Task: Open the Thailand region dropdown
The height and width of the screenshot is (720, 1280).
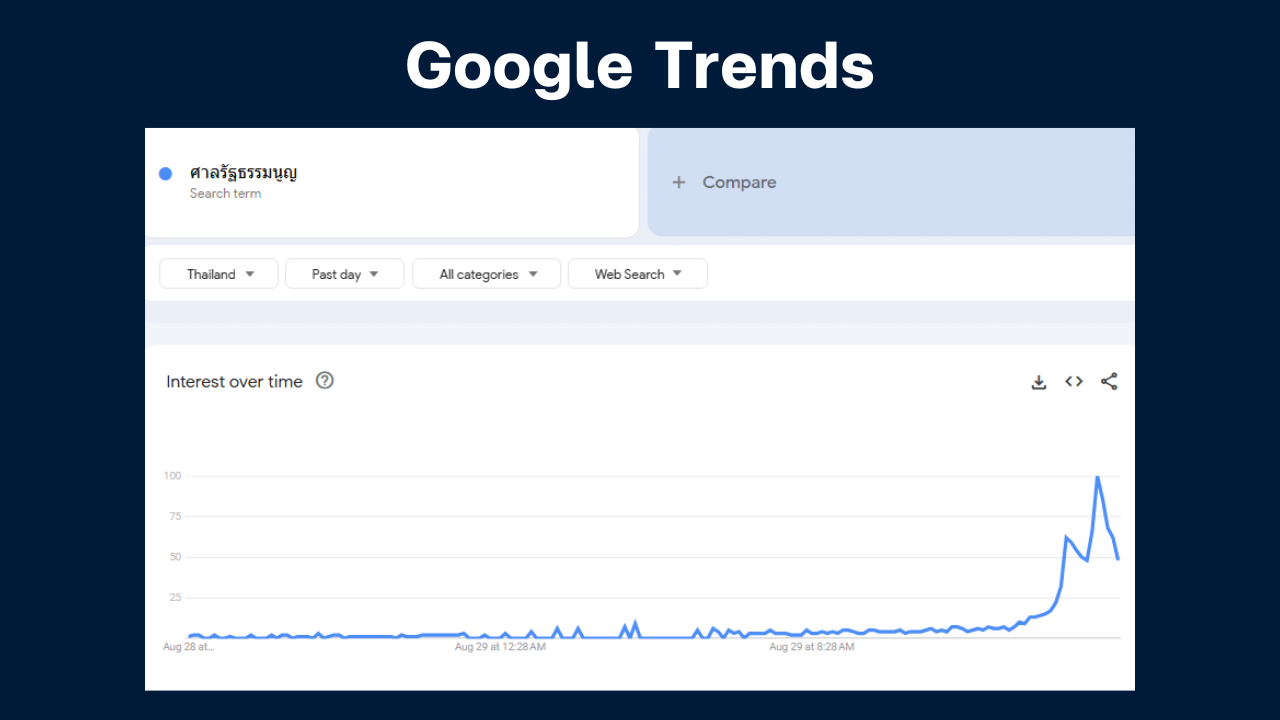Action: (219, 274)
